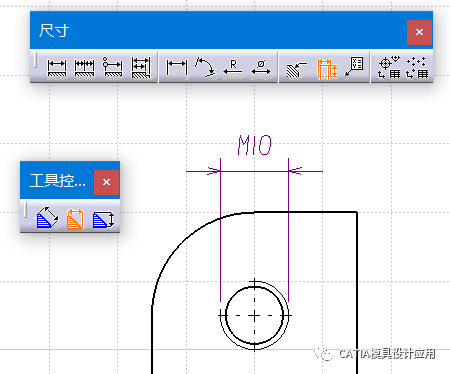Click the threaded hole circle in drawing
This screenshot has width=450, height=374.
pyautogui.click(x=254, y=315)
